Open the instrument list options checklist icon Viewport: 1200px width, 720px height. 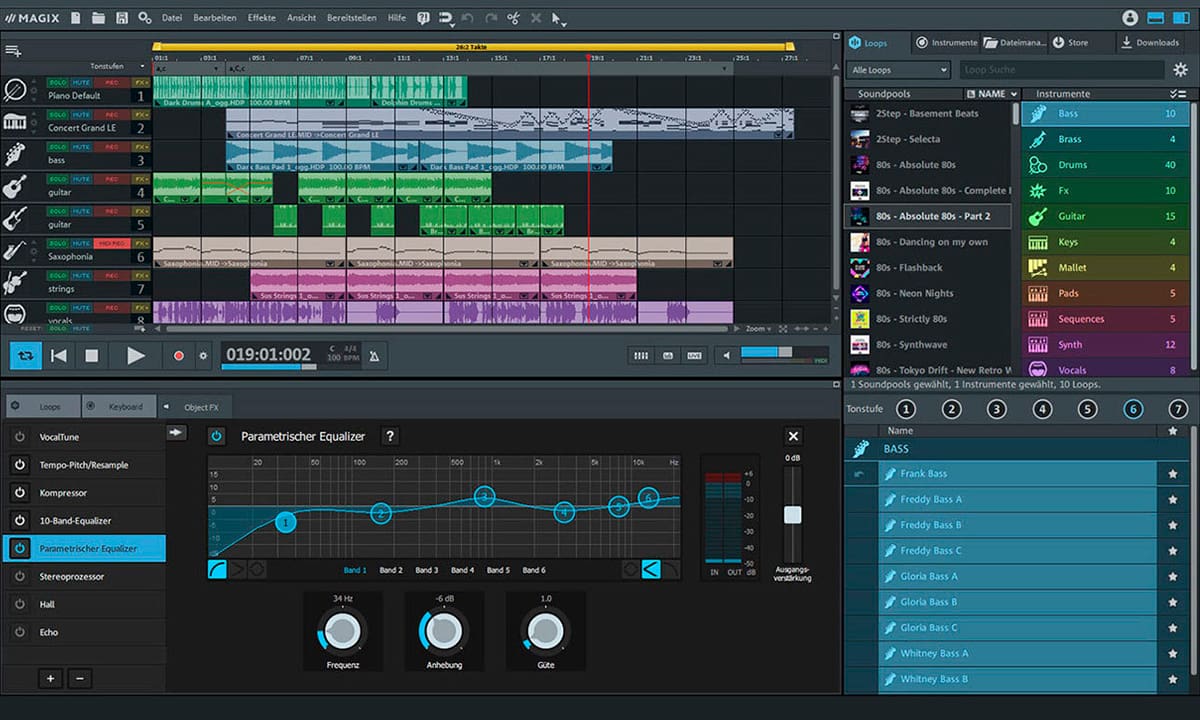tap(1177, 94)
